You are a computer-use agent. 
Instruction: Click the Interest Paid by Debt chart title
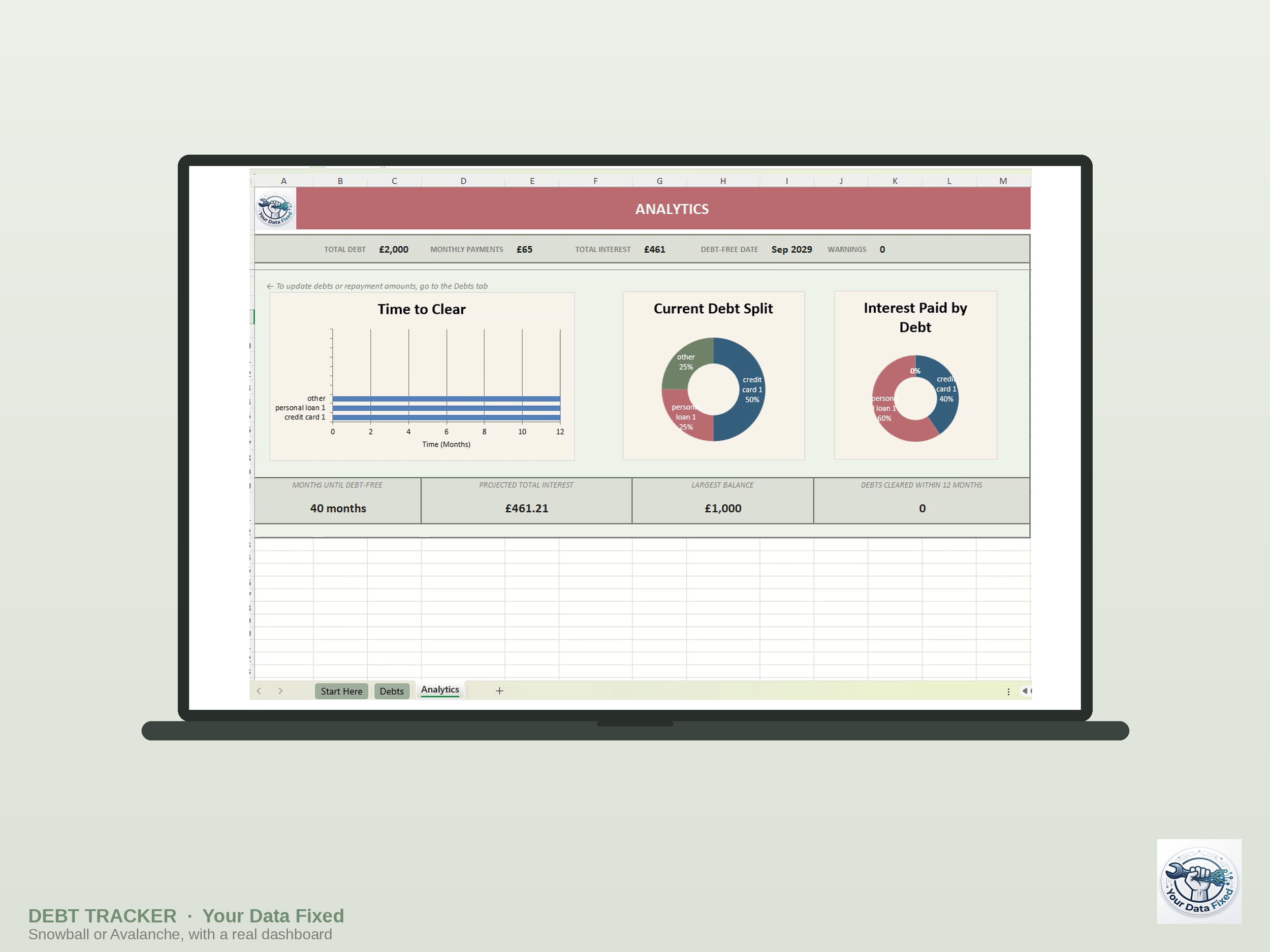point(915,317)
